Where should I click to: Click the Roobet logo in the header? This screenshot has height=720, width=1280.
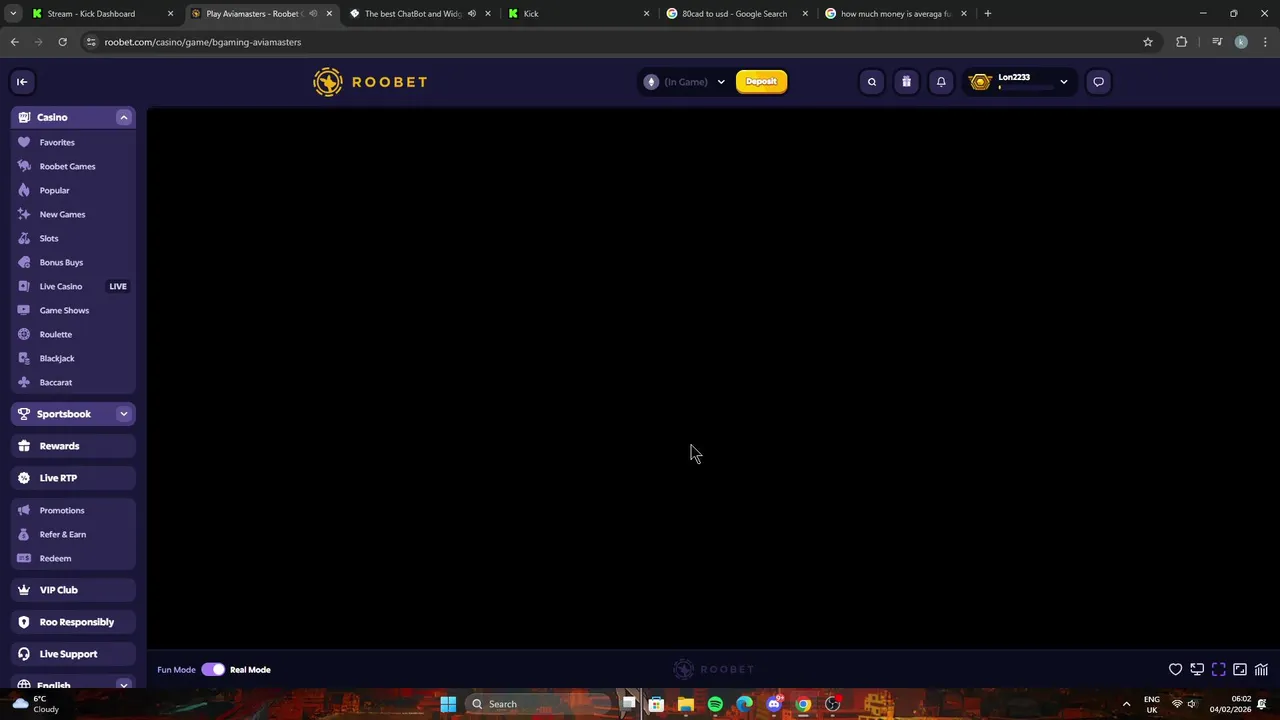(x=370, y=82)
